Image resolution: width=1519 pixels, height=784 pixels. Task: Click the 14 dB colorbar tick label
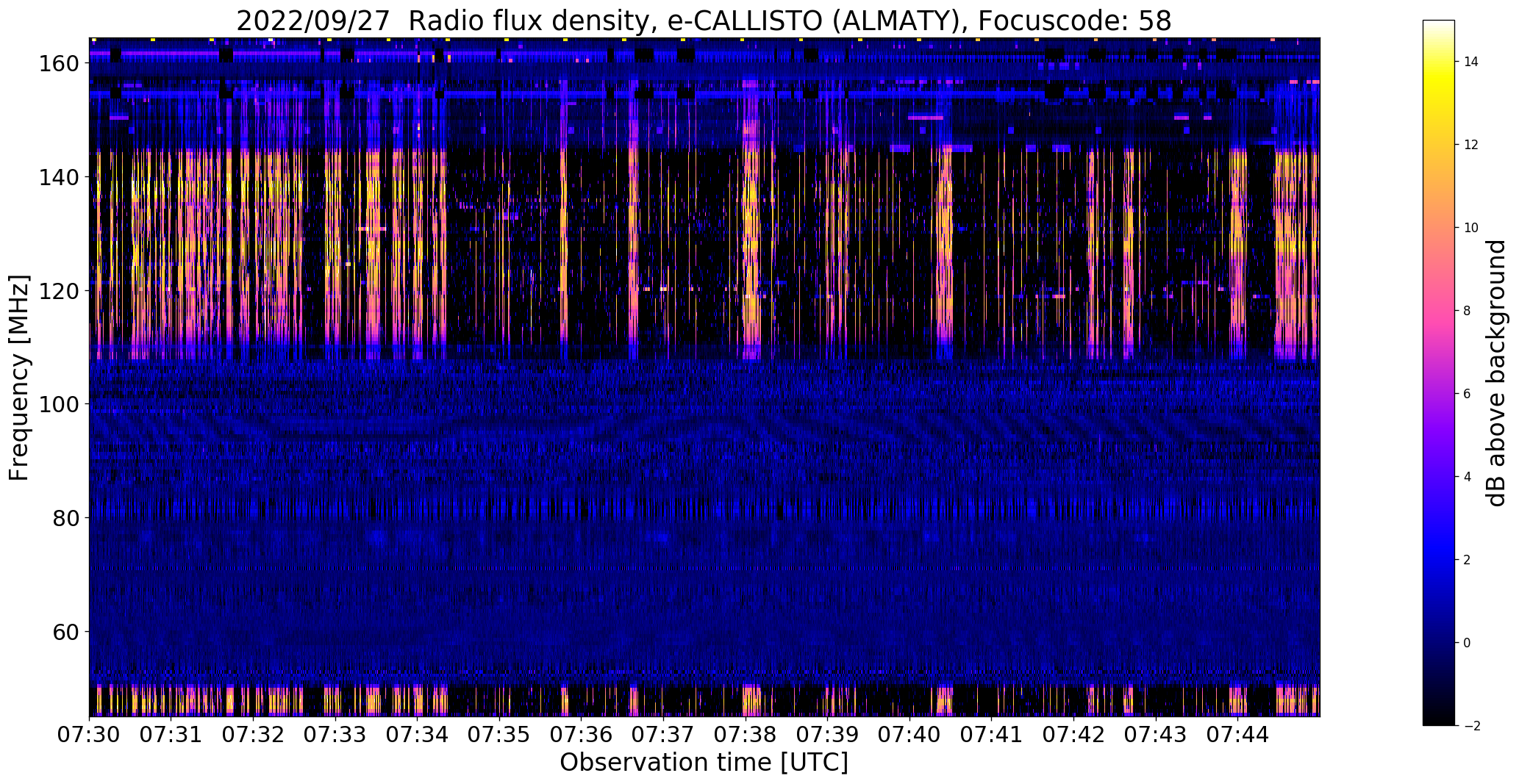[x=1470, y=62]
